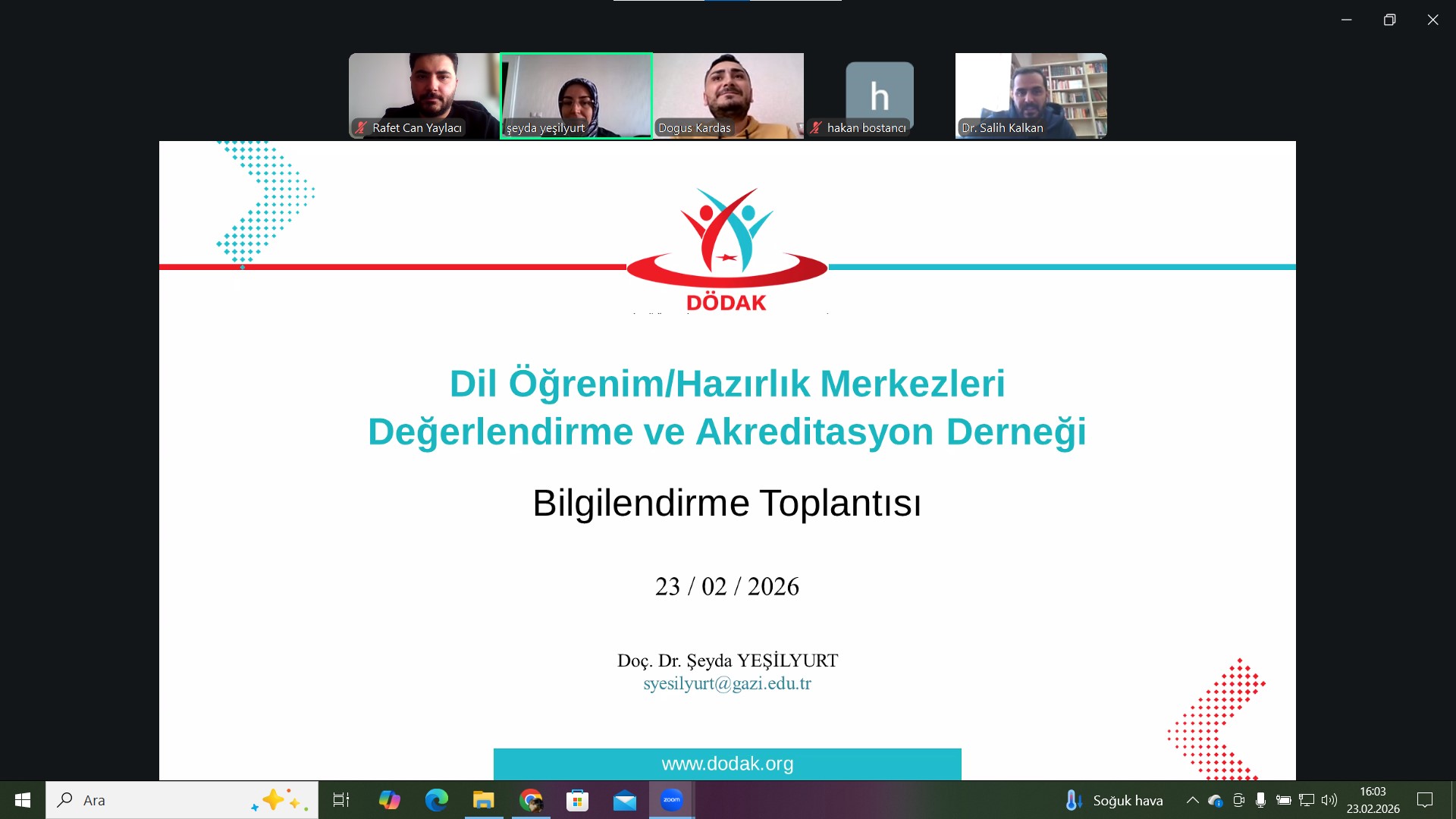The image size is (1456, 819).
Task: Select hakan bostancı participant tile
Action: point(879,96)
